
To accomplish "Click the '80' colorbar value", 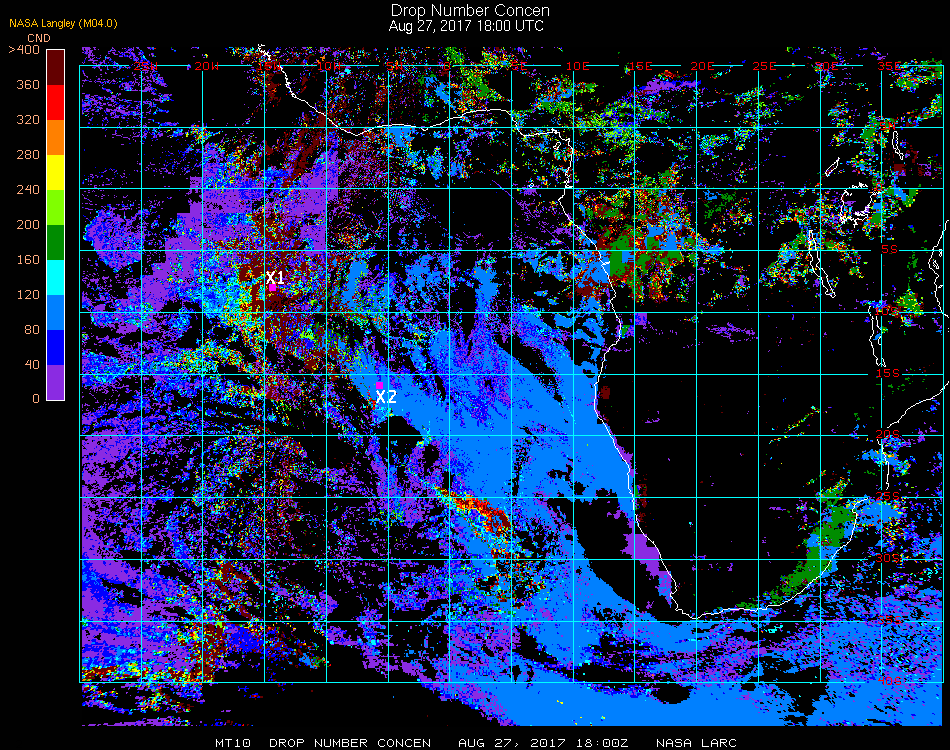I will 32,330.
